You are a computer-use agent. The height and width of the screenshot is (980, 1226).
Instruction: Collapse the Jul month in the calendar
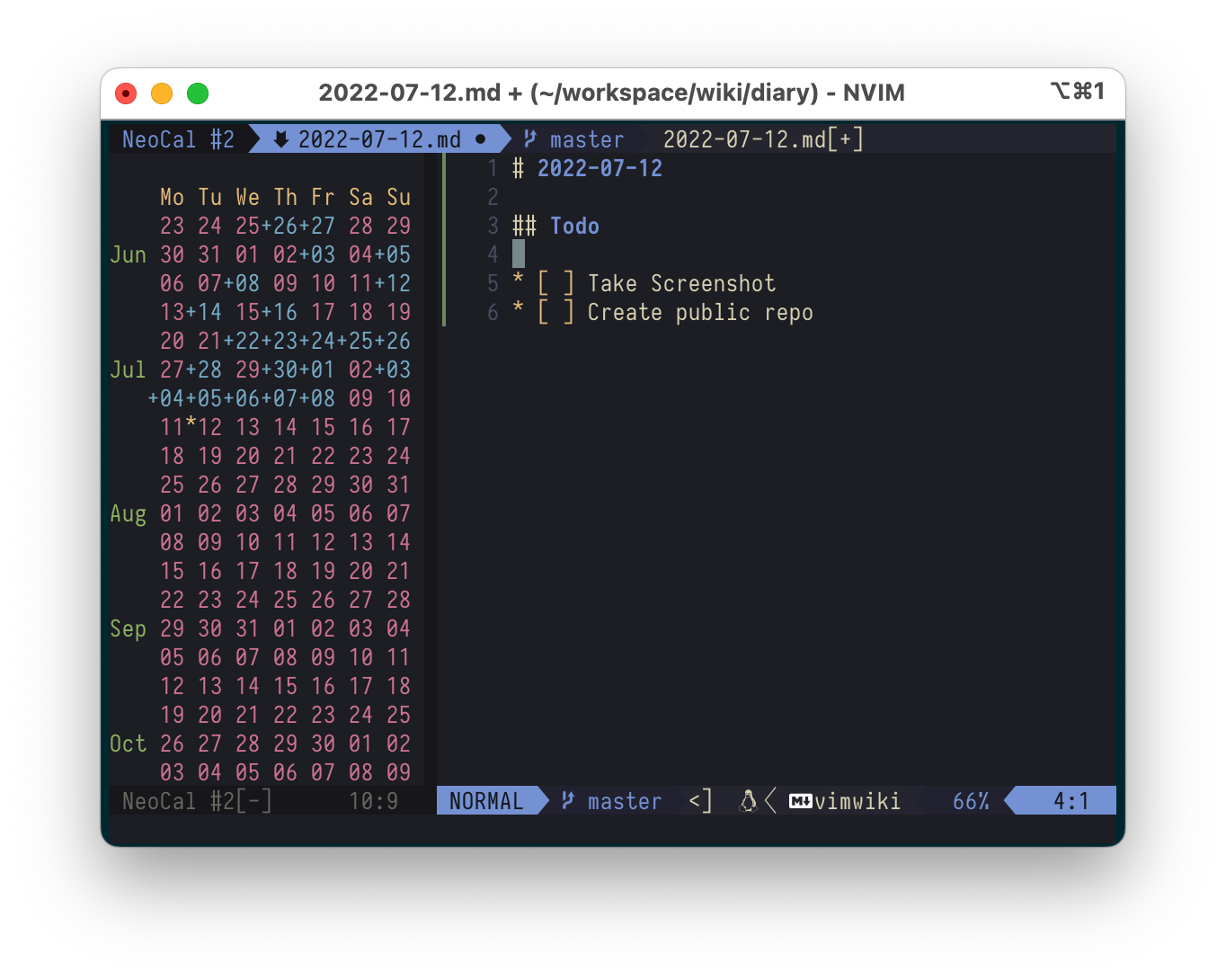pos(127,369)
